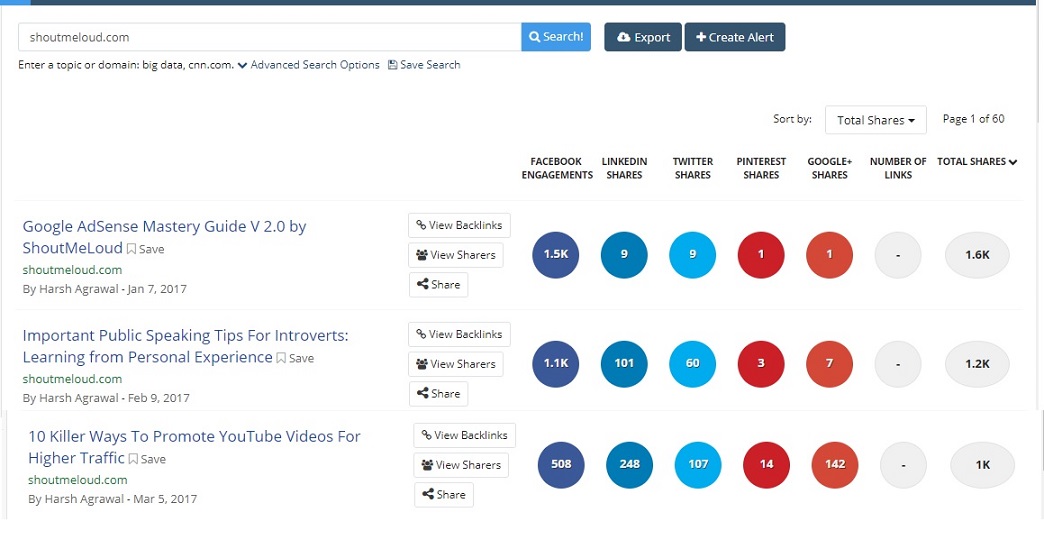Click the 60 Twitter shares circle
The image size is (1044, 558).
tap(692, 364)
